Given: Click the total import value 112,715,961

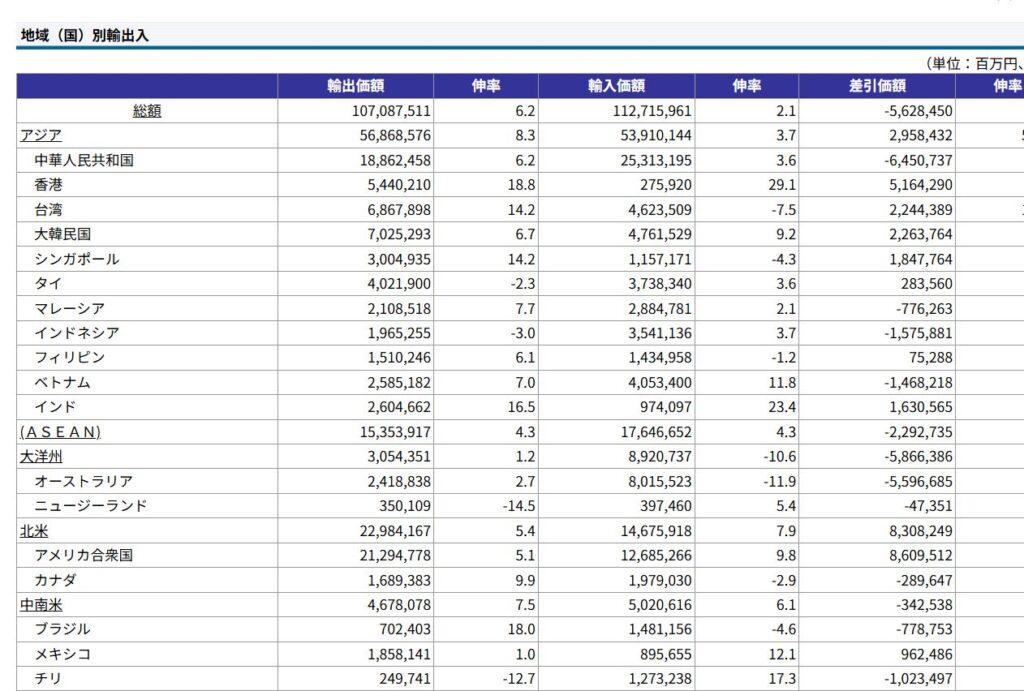Looking at the screenshot, I should [x=651, y=111].
